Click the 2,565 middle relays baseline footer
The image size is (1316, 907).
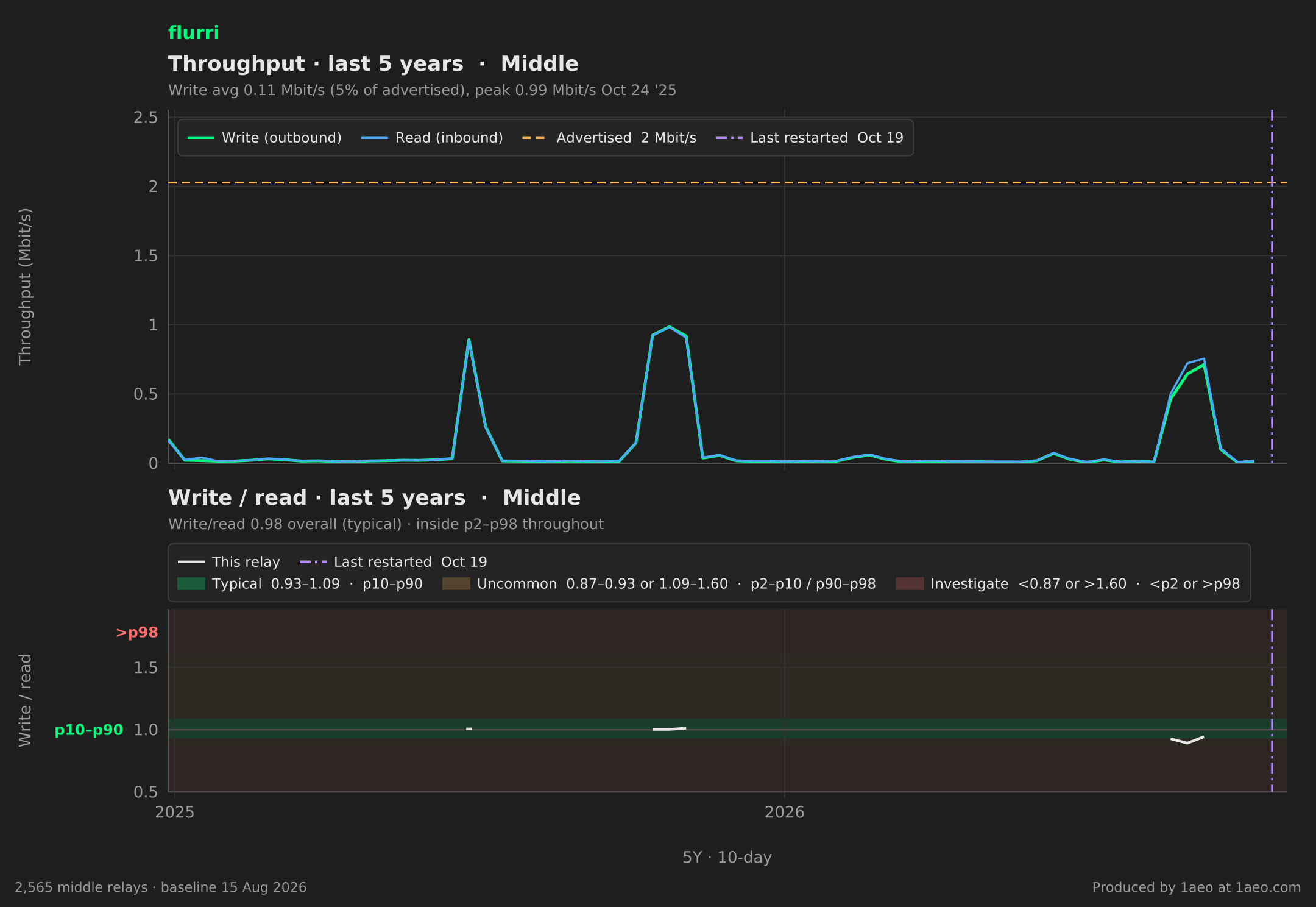161,887
